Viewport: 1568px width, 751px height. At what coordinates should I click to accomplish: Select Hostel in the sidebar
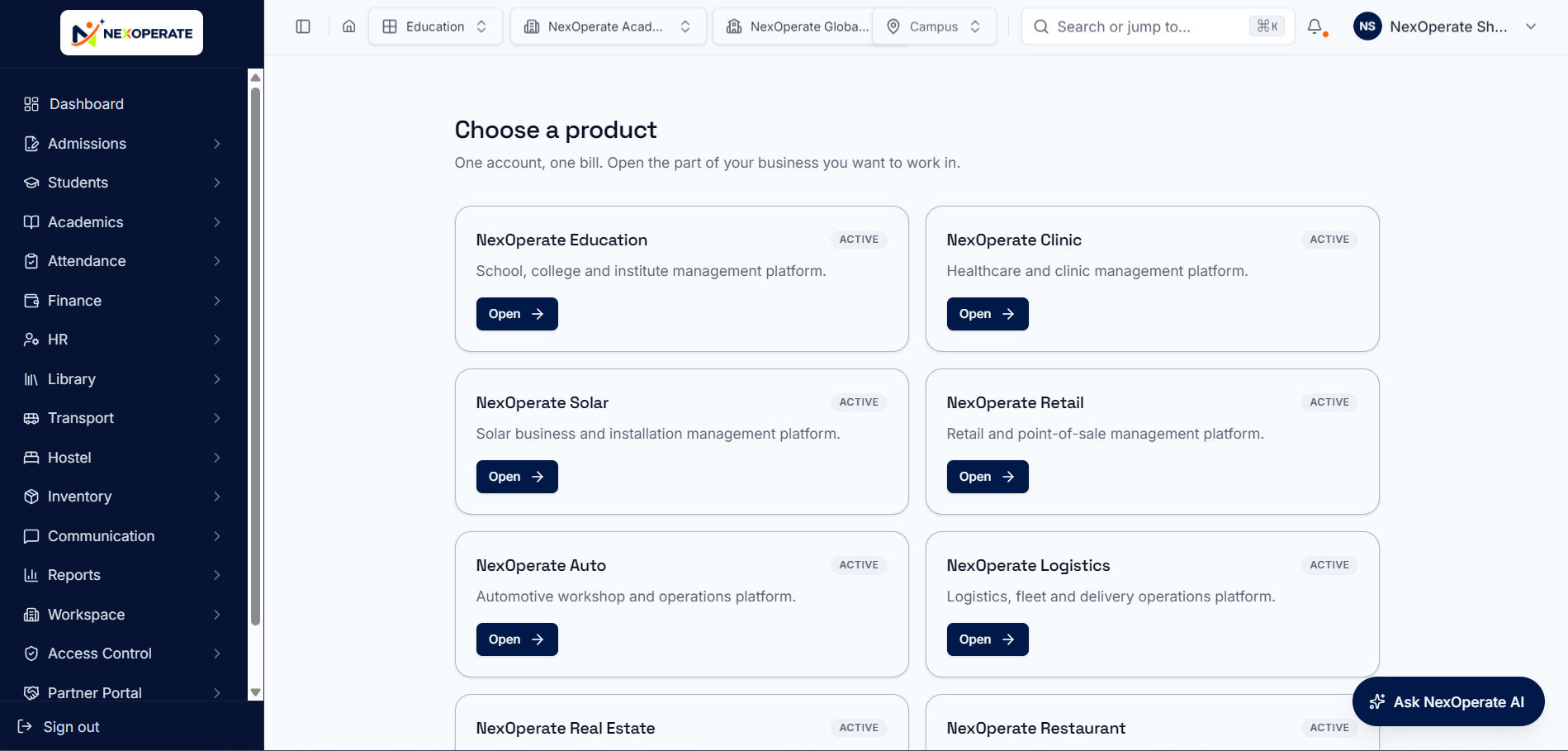pos(124,458)
